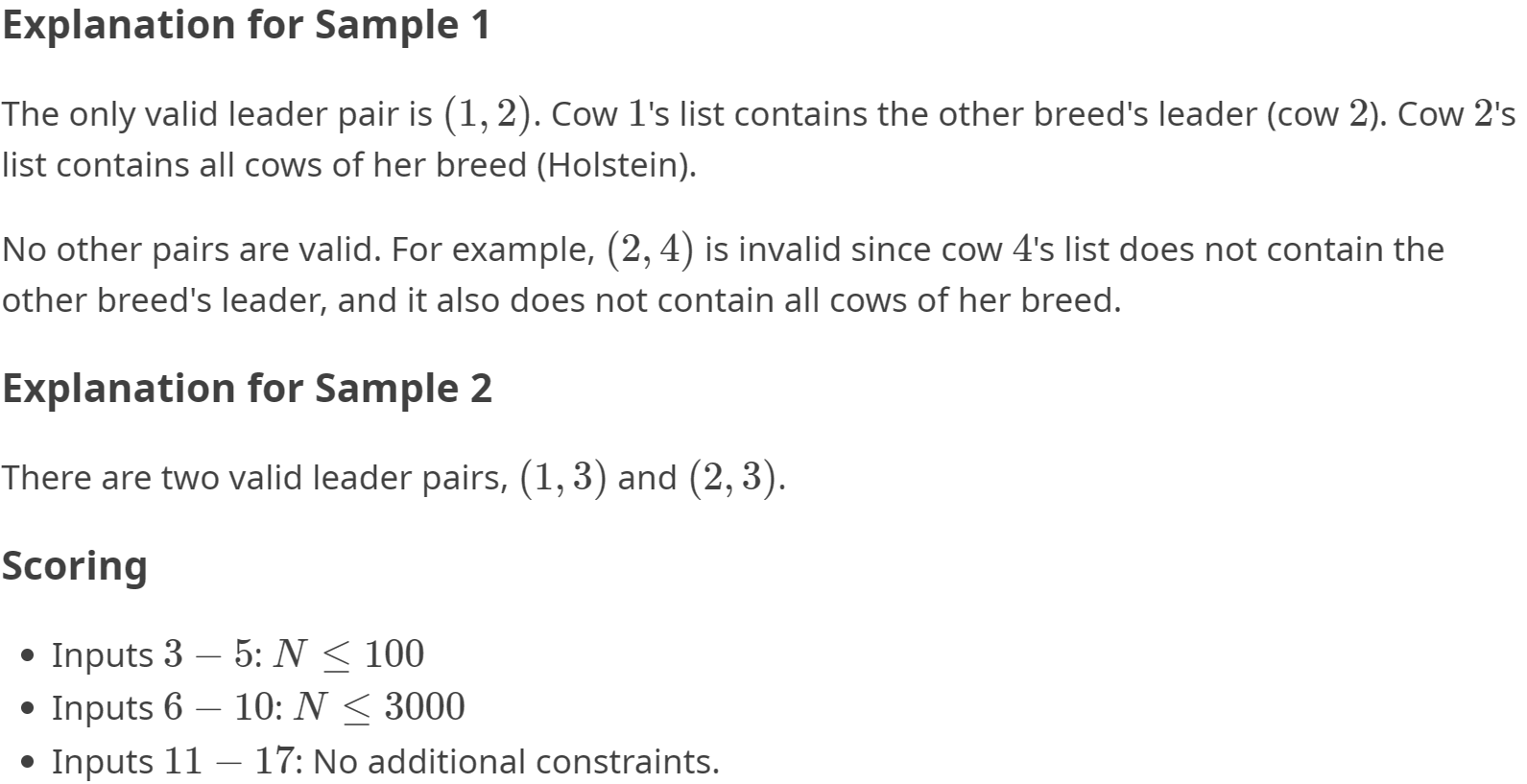Click the "No additional constraints." text
This screenshot has height=784, width=1527.
coord(515,761)
